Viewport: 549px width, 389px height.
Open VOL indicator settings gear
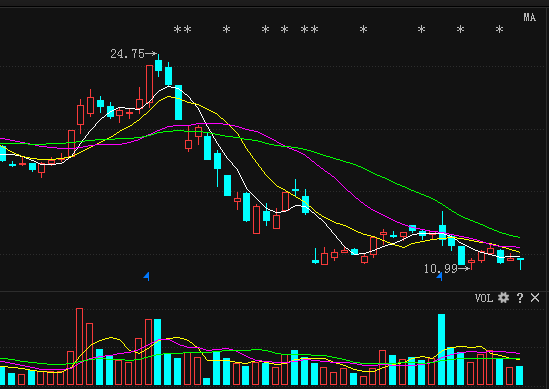(503, 298)
